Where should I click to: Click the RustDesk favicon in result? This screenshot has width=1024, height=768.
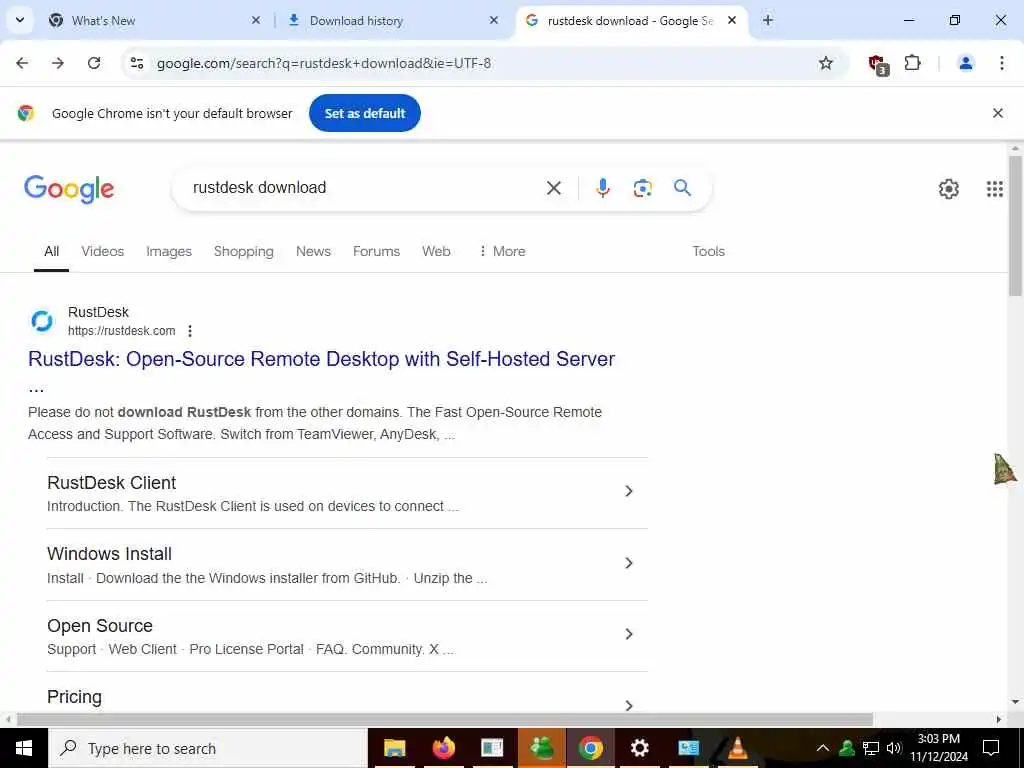click(42, 321)
